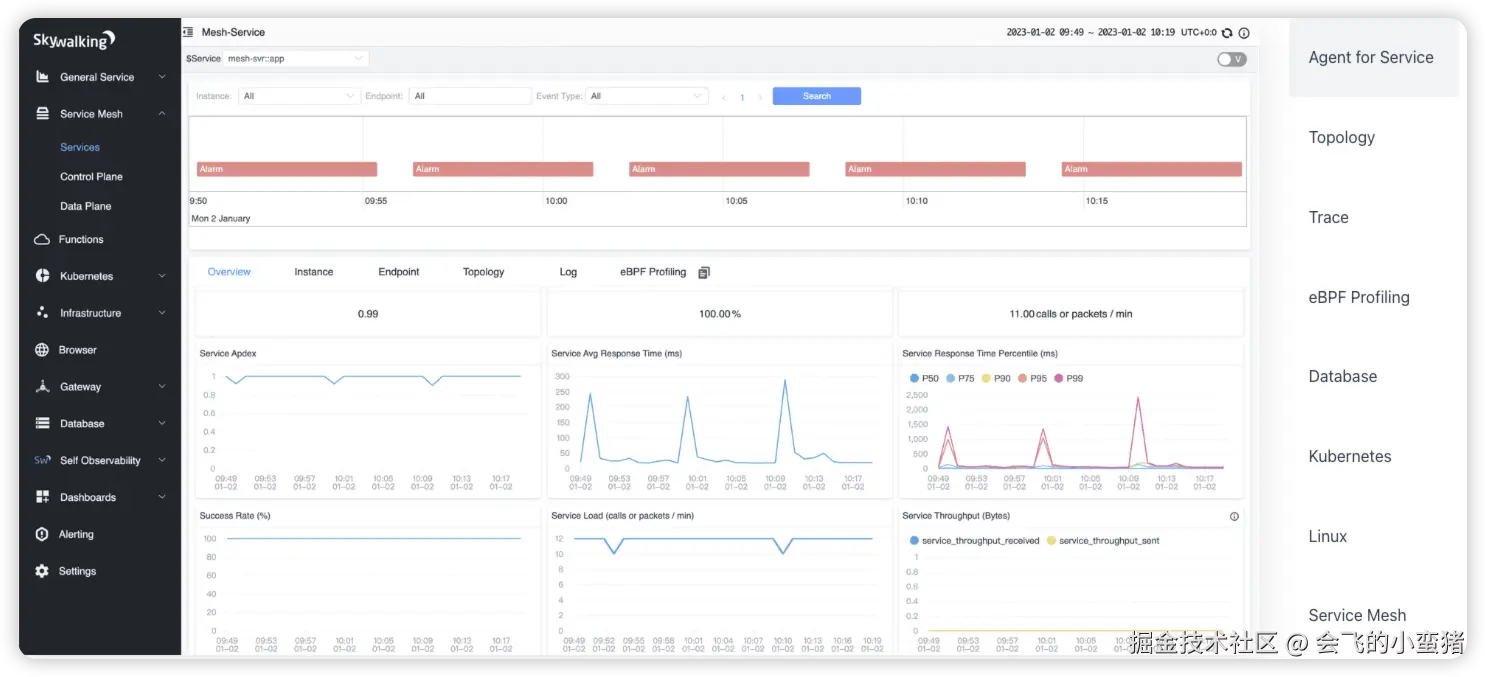The height and width of the screenshot is (677, 1485).
Task: Click the SkyWalking logo
Action: [74, 40]
